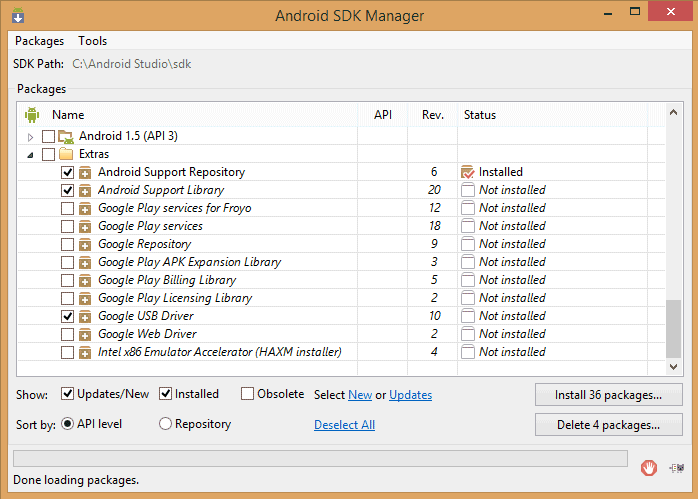
Task: Click status icon in Google Play services row
Action: 468,226
